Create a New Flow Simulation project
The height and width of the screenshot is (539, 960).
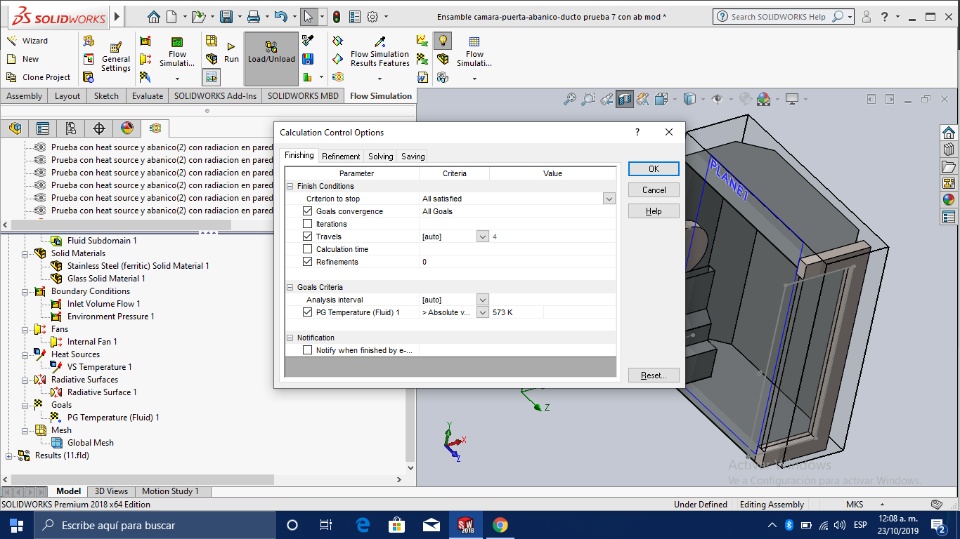(23, 59)
